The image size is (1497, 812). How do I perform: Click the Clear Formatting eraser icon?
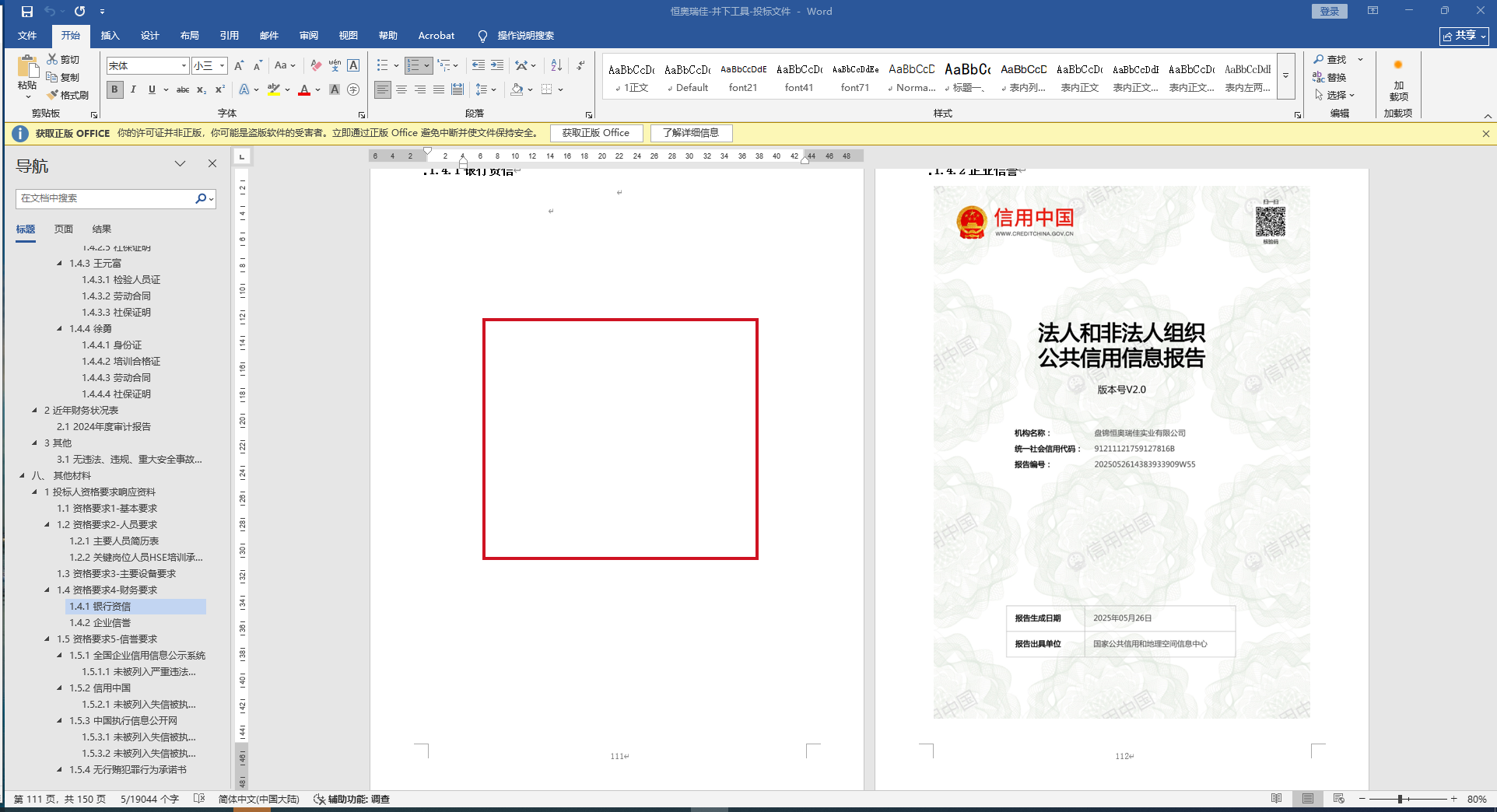tap(315, 65)
